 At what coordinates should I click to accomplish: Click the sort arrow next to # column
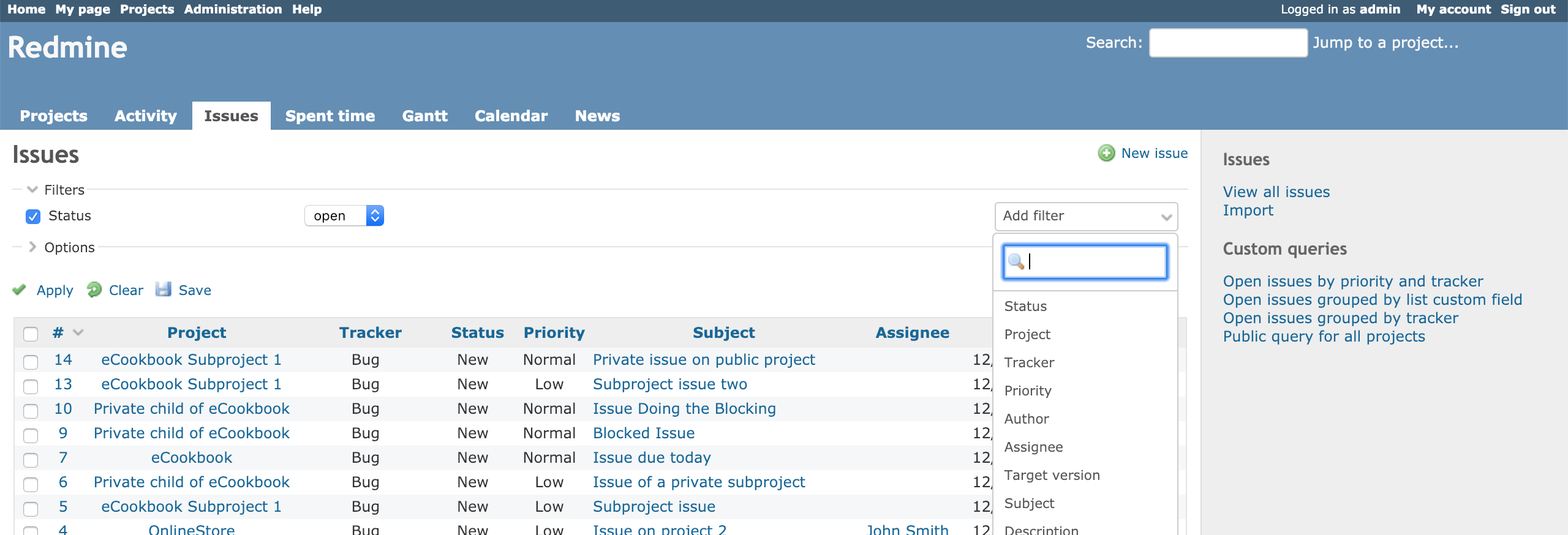pyautogui.click(x=78, y=332)
